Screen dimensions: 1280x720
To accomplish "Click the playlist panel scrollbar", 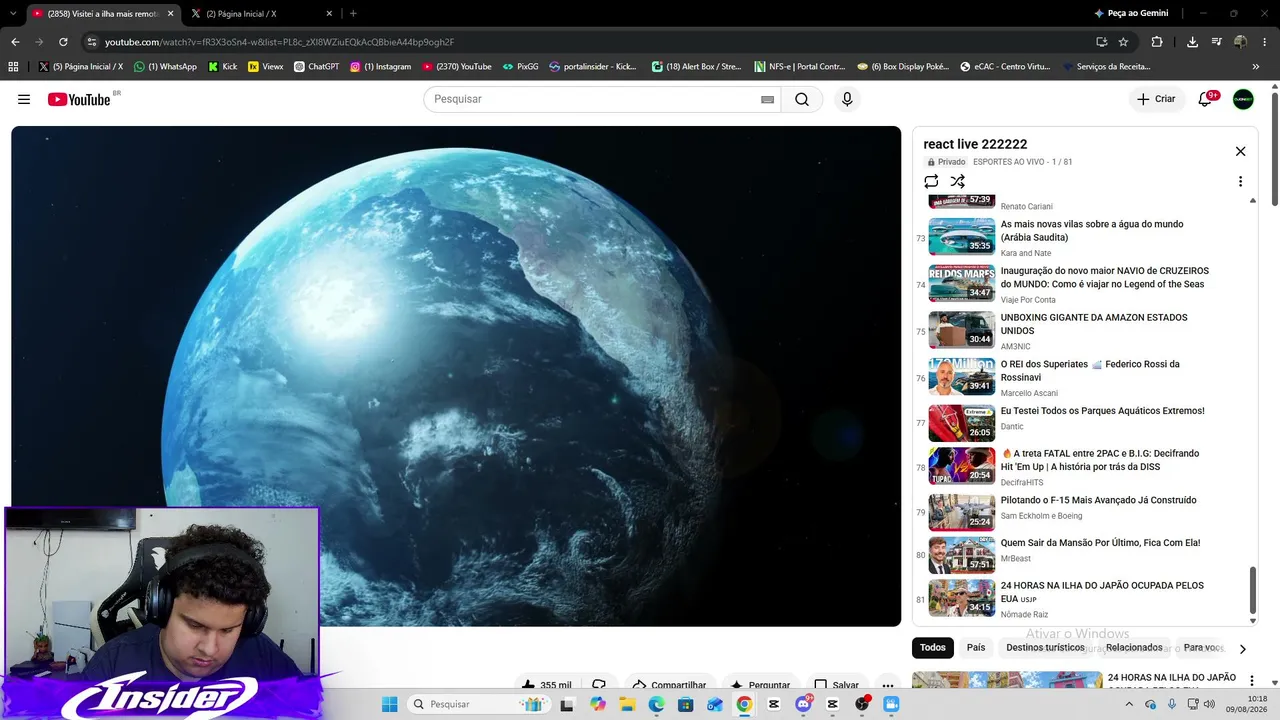I will 1252,590.
